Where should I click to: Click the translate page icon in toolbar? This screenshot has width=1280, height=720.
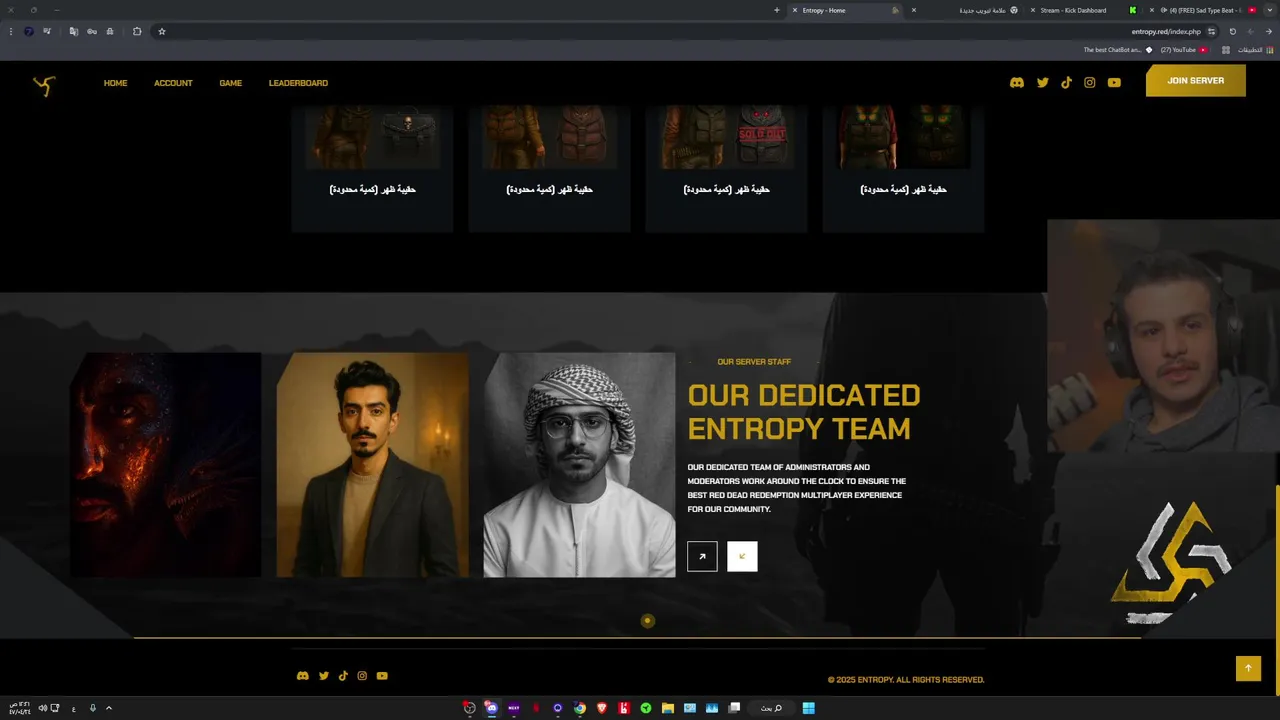point(73,31)
